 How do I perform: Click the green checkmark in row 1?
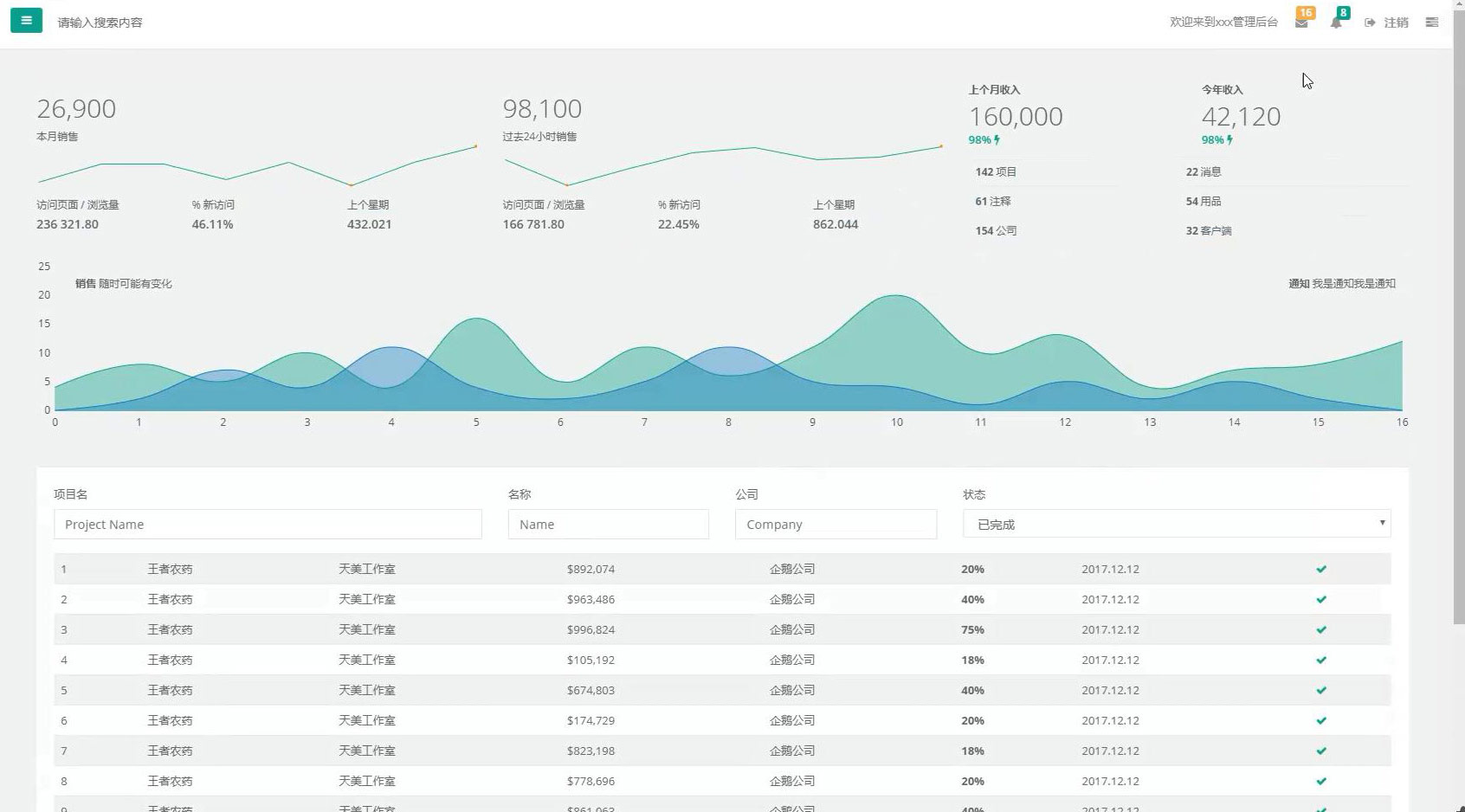(1321, 570)
